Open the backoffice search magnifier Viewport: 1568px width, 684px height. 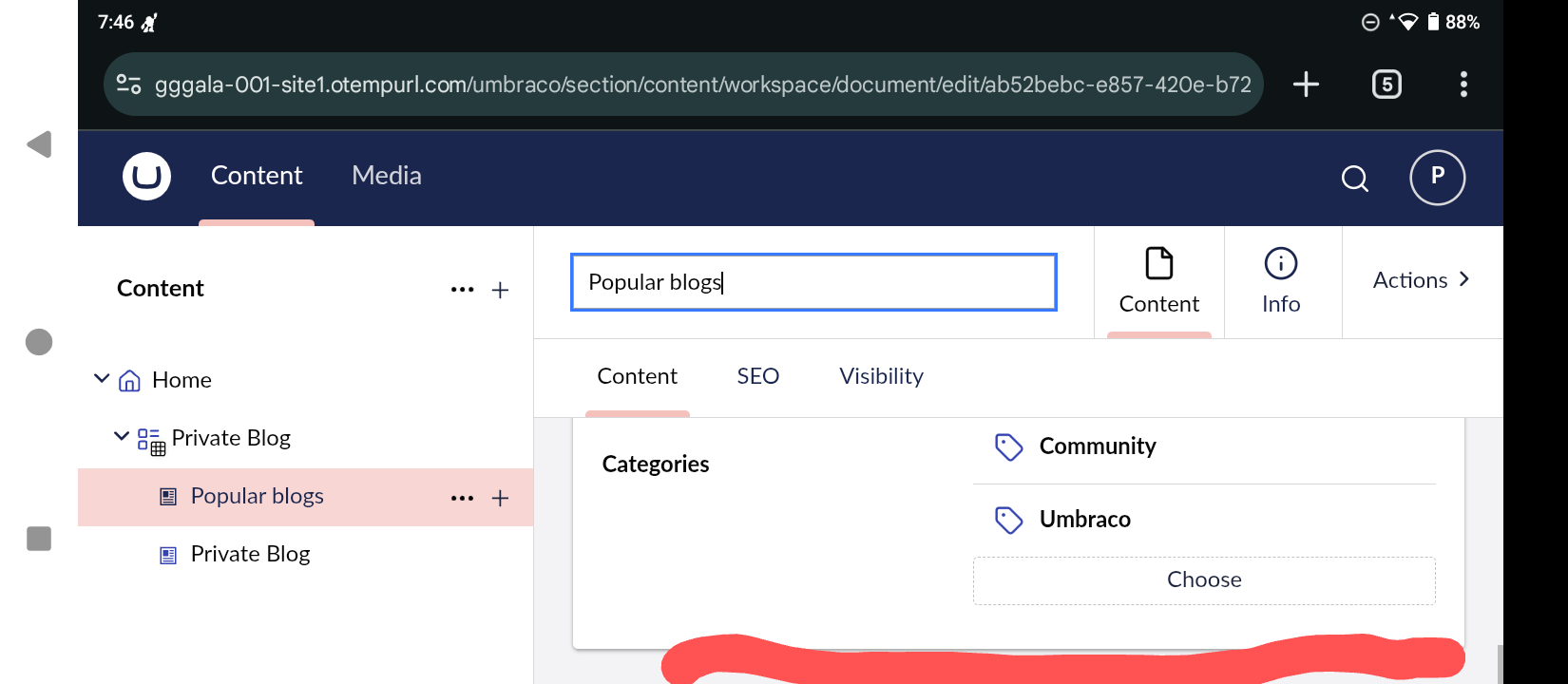(x=1355, y=179)
